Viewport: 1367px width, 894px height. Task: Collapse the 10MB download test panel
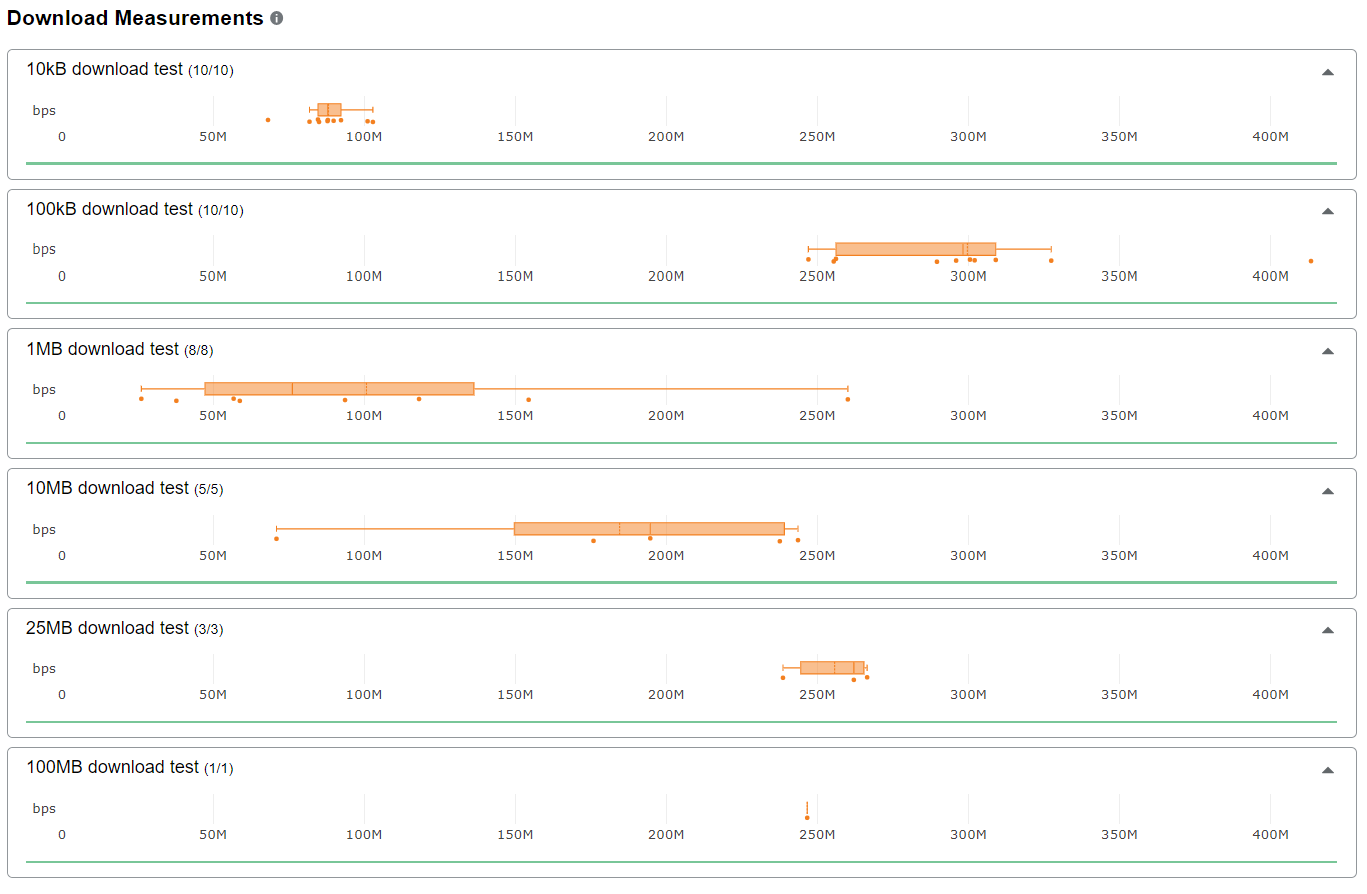1328,491
